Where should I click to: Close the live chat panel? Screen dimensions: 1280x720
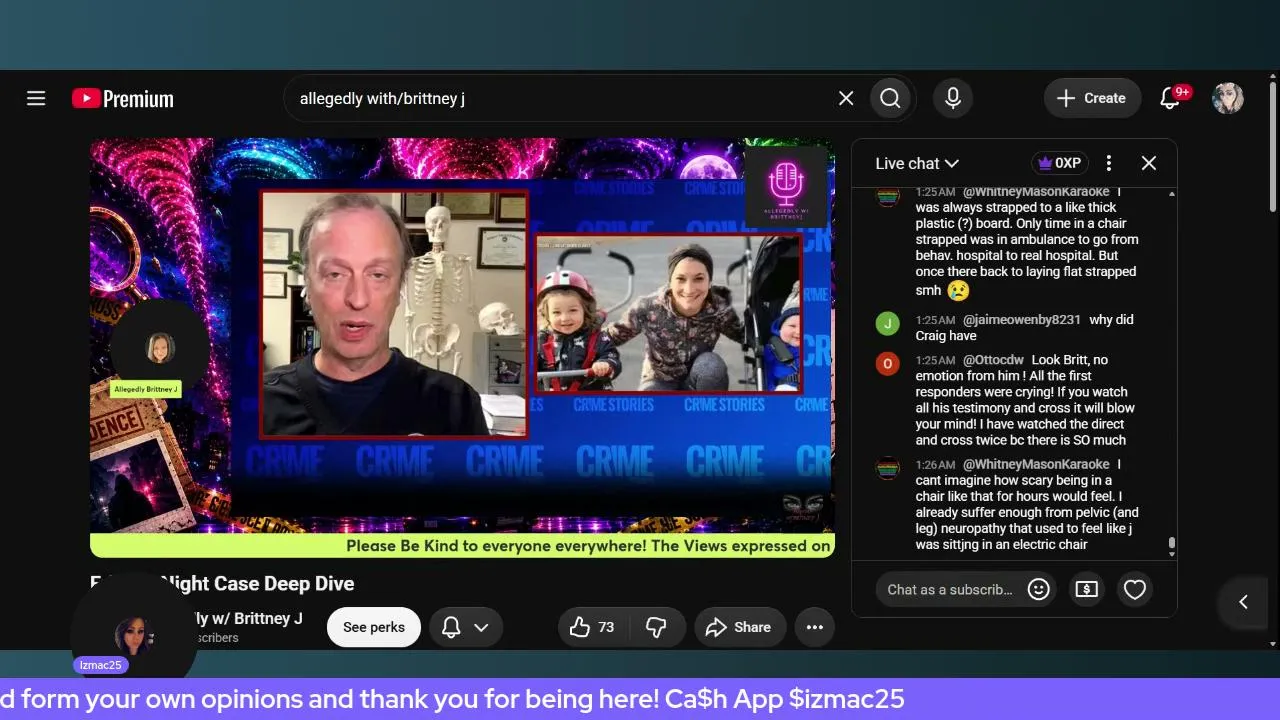click(x=1149, y=163)
